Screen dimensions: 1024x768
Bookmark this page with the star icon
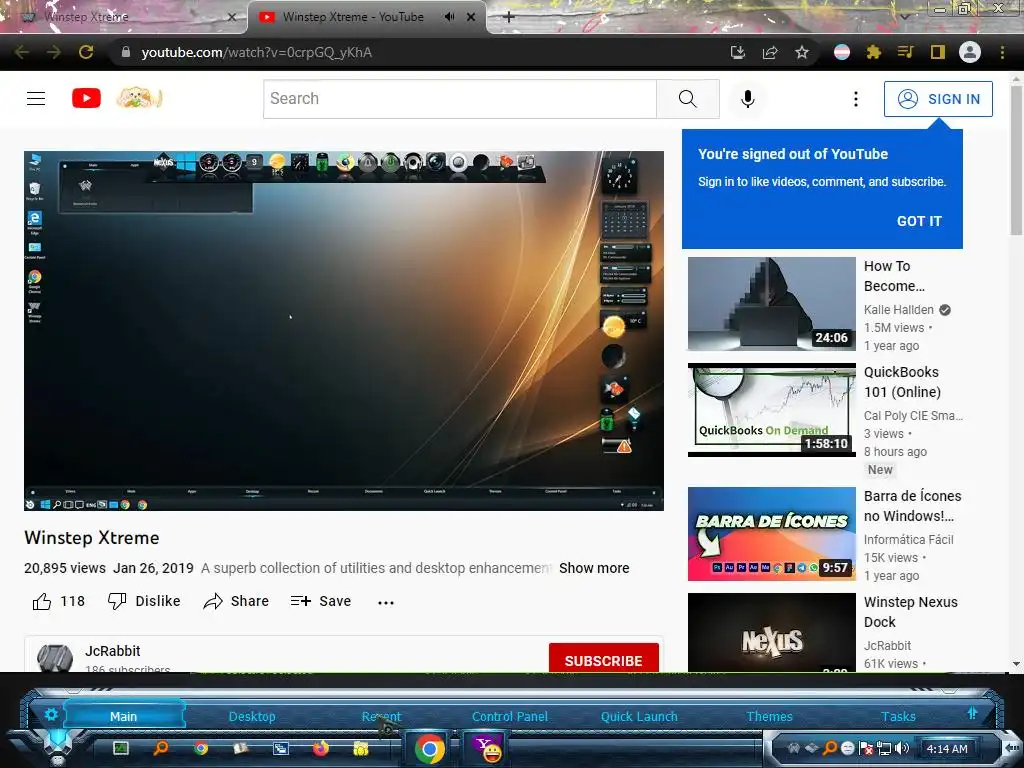coord(802,52)
